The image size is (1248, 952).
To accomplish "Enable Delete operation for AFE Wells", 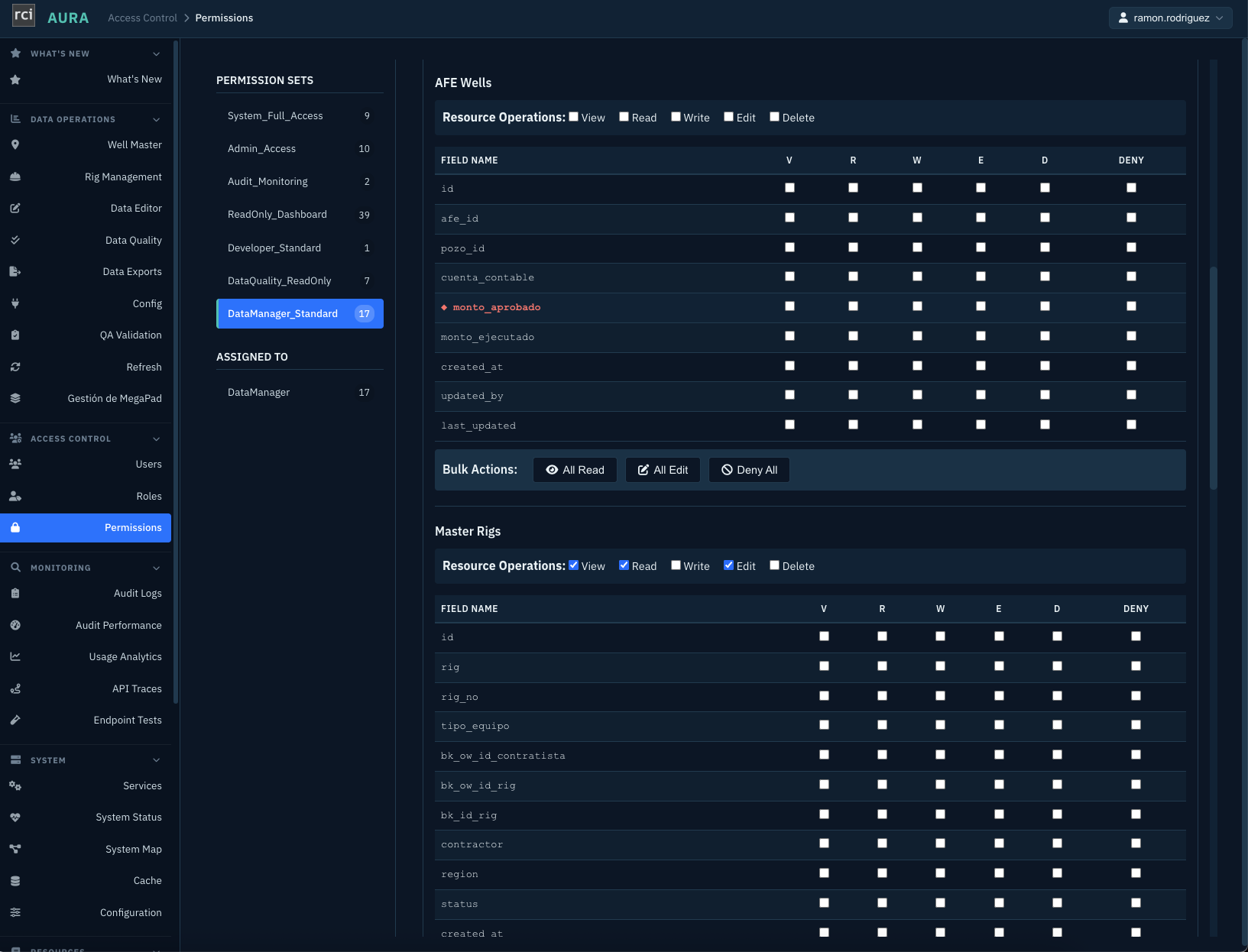I will pyautogui.click(x=774, y=117).
